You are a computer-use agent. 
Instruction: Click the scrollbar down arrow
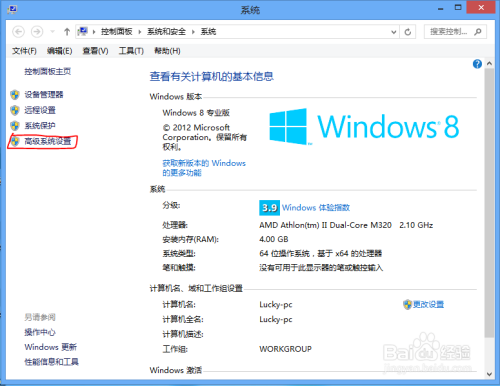[489, 374]
